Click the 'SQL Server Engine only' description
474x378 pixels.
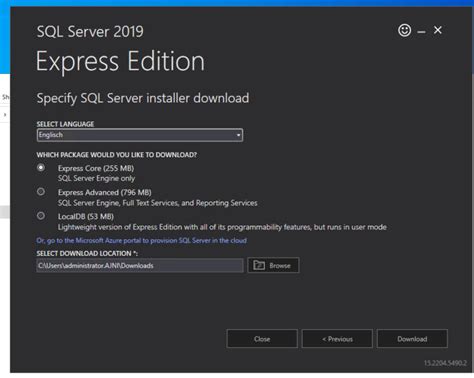point(96,178)
